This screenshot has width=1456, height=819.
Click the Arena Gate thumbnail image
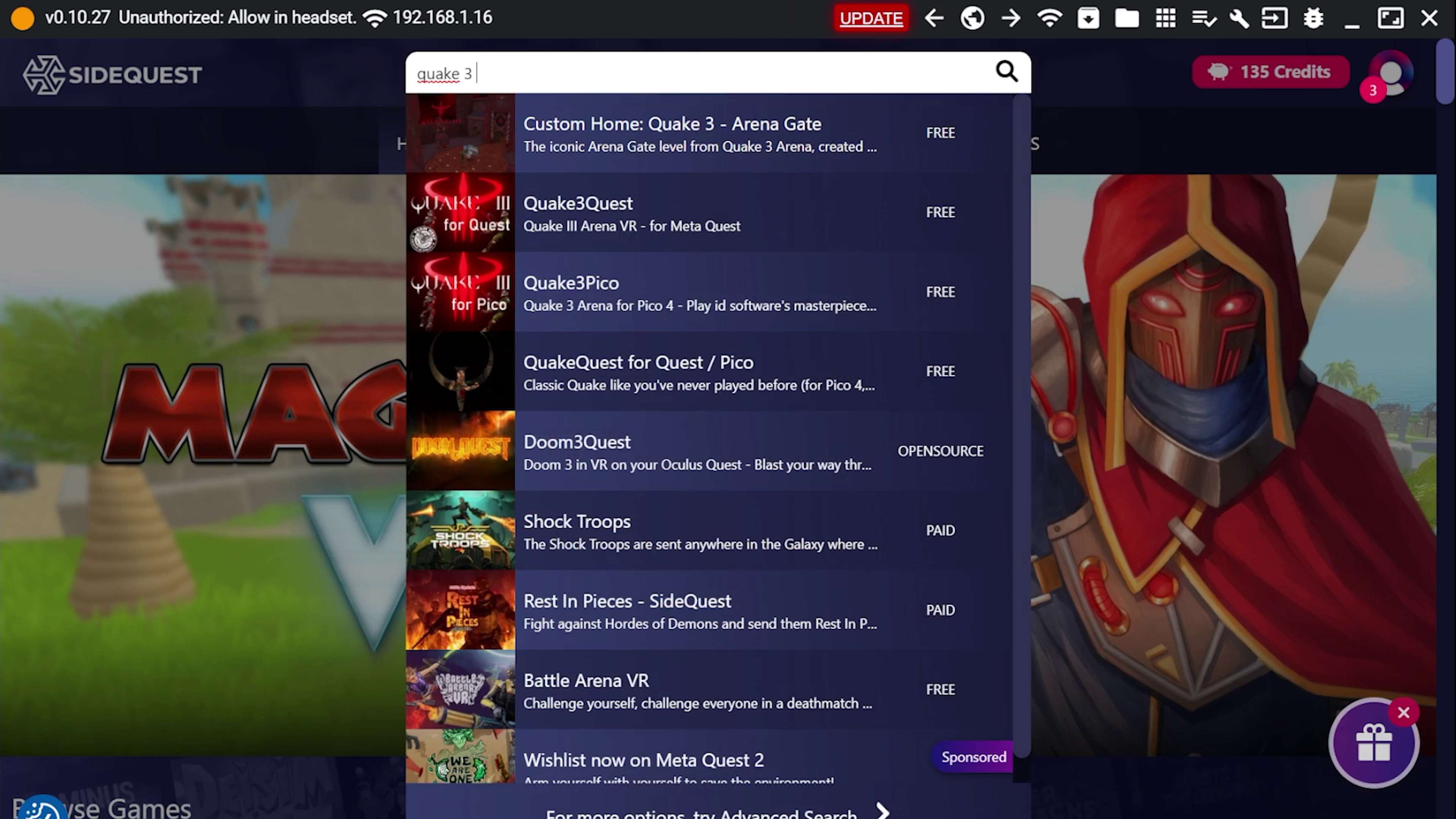pos(460,133)
